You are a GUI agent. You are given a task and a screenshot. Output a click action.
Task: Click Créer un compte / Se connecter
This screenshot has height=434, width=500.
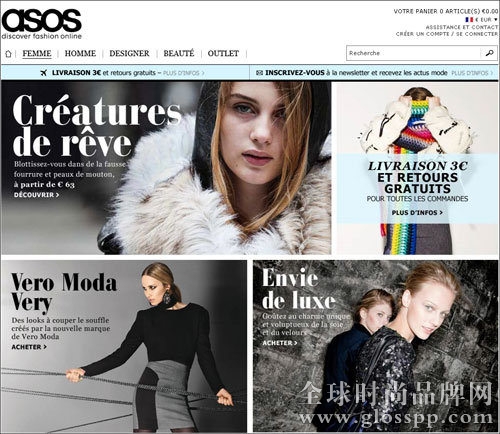click(447, 34)
